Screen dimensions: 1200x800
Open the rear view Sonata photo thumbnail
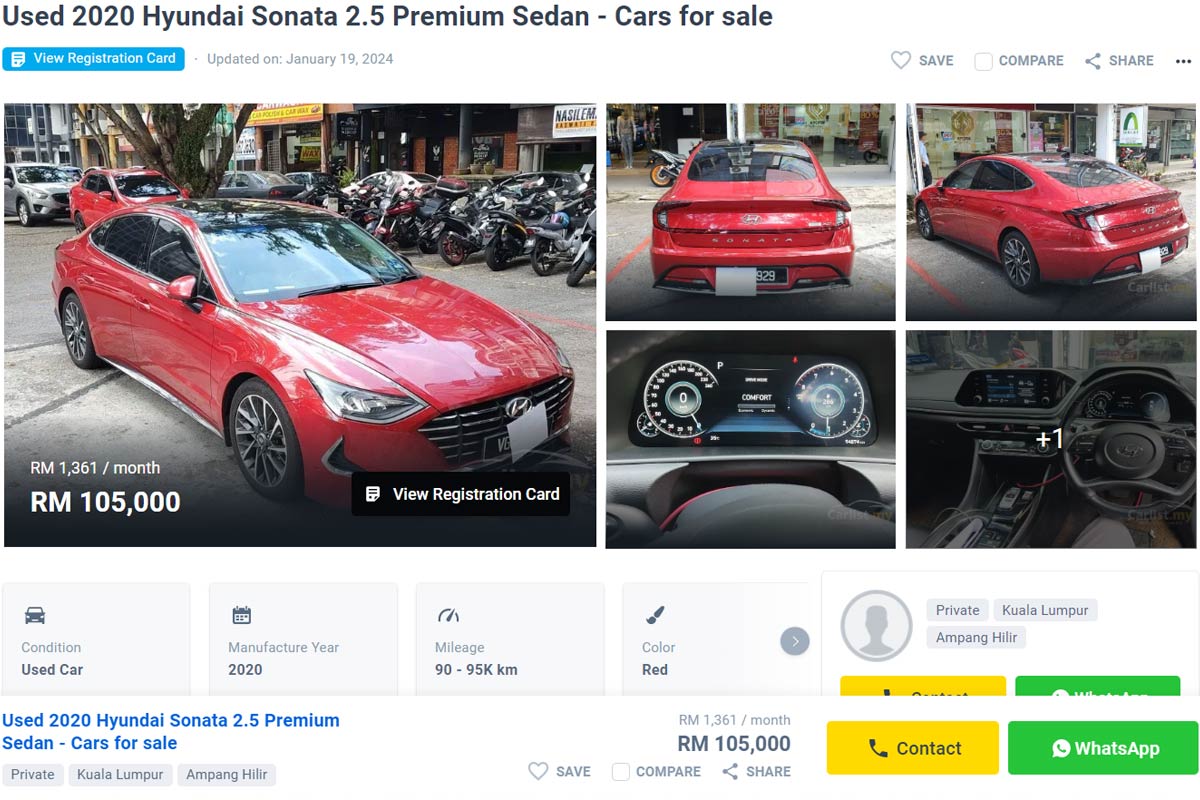(750, 212)
